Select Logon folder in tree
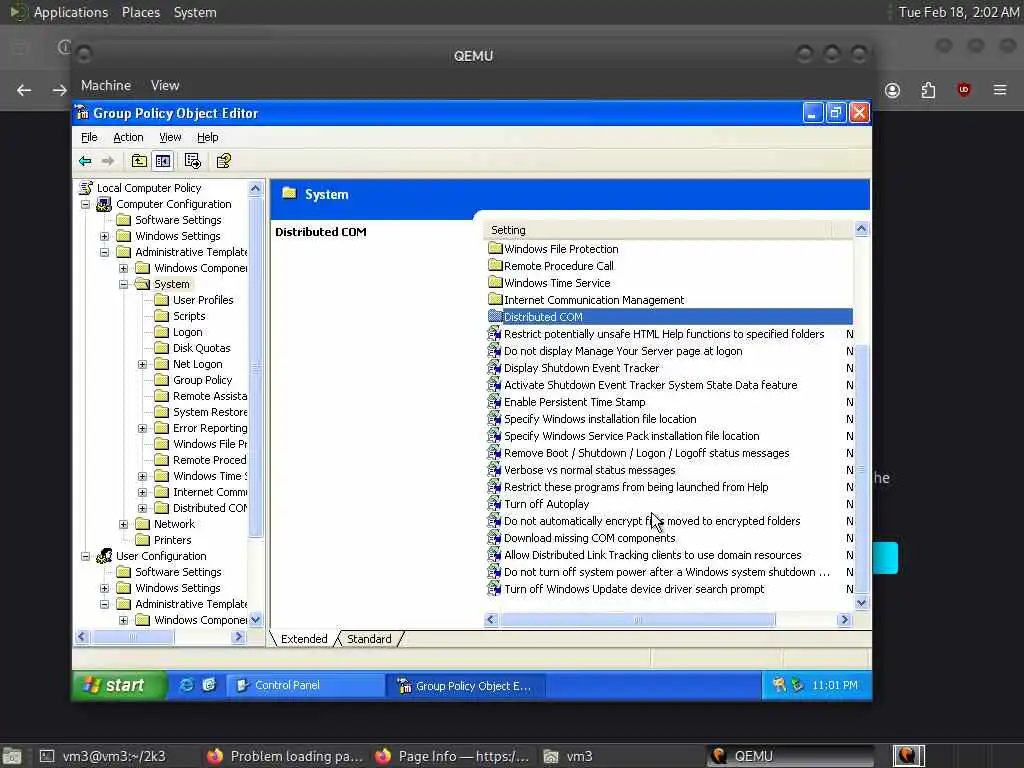 point(187,332)
